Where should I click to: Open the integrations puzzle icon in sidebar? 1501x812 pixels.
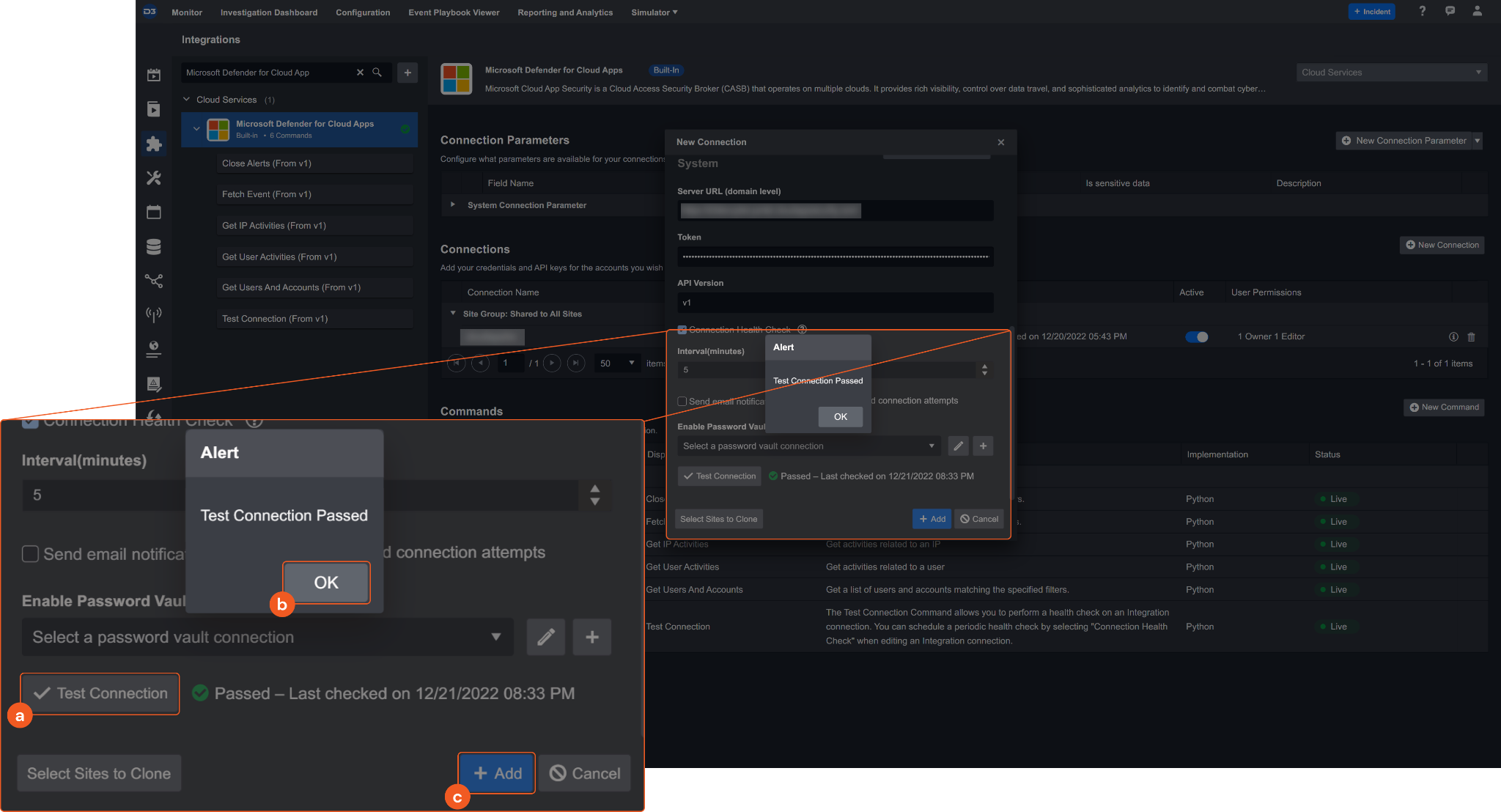[154, 144]
